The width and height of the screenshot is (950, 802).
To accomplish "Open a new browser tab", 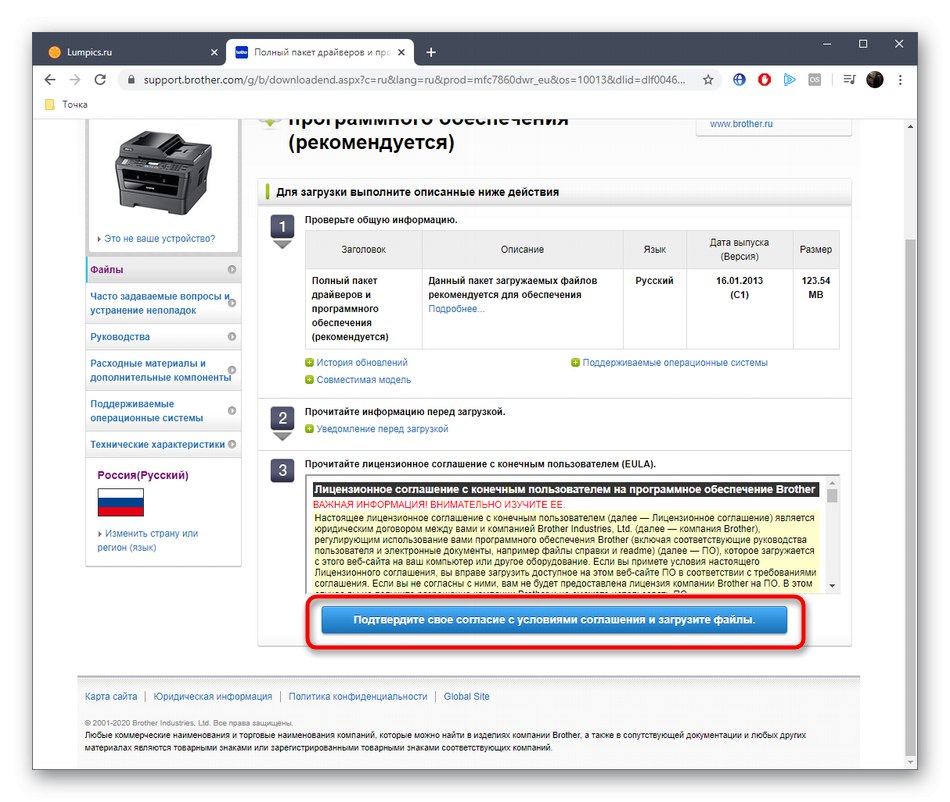I will pyautogui.click(x=431, y=51).
